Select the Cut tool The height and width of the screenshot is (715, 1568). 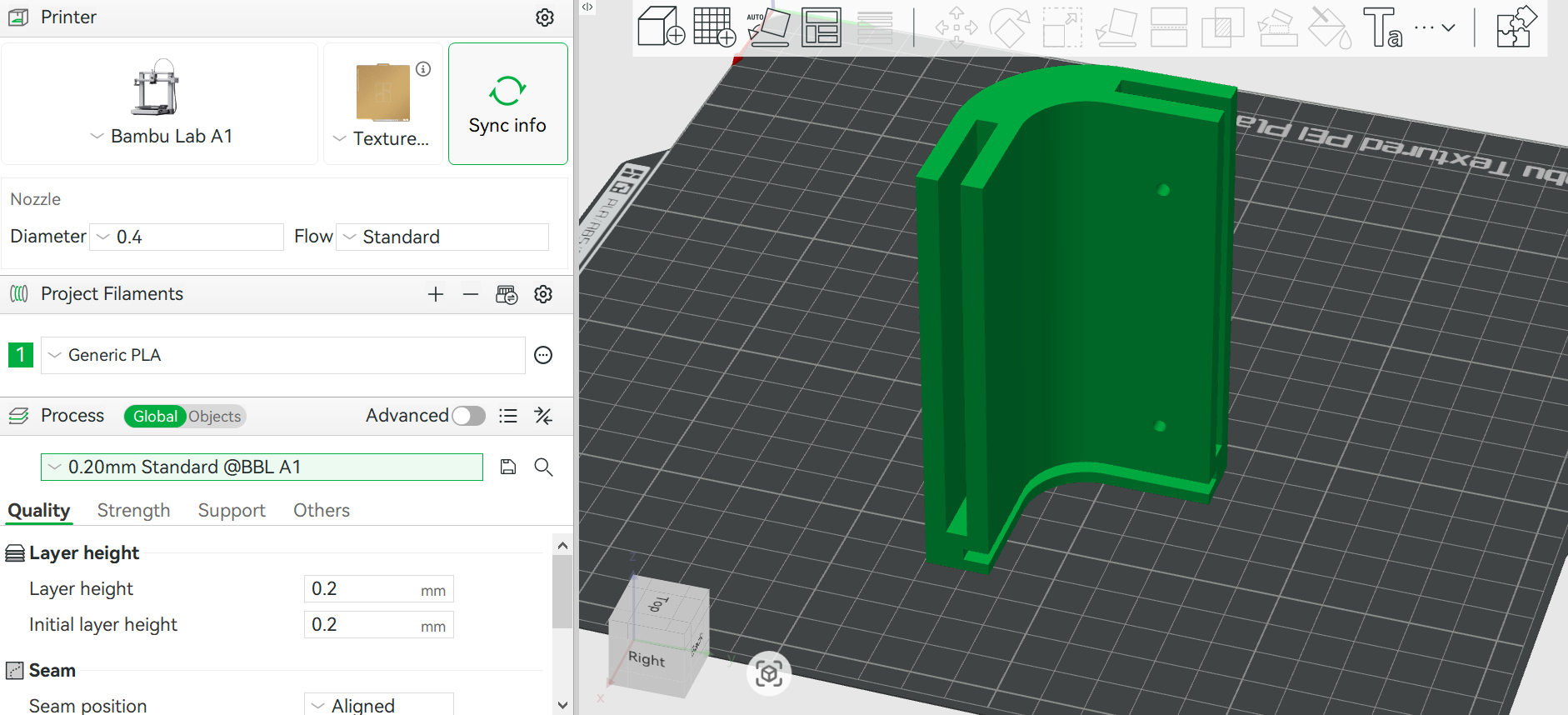1169,27
